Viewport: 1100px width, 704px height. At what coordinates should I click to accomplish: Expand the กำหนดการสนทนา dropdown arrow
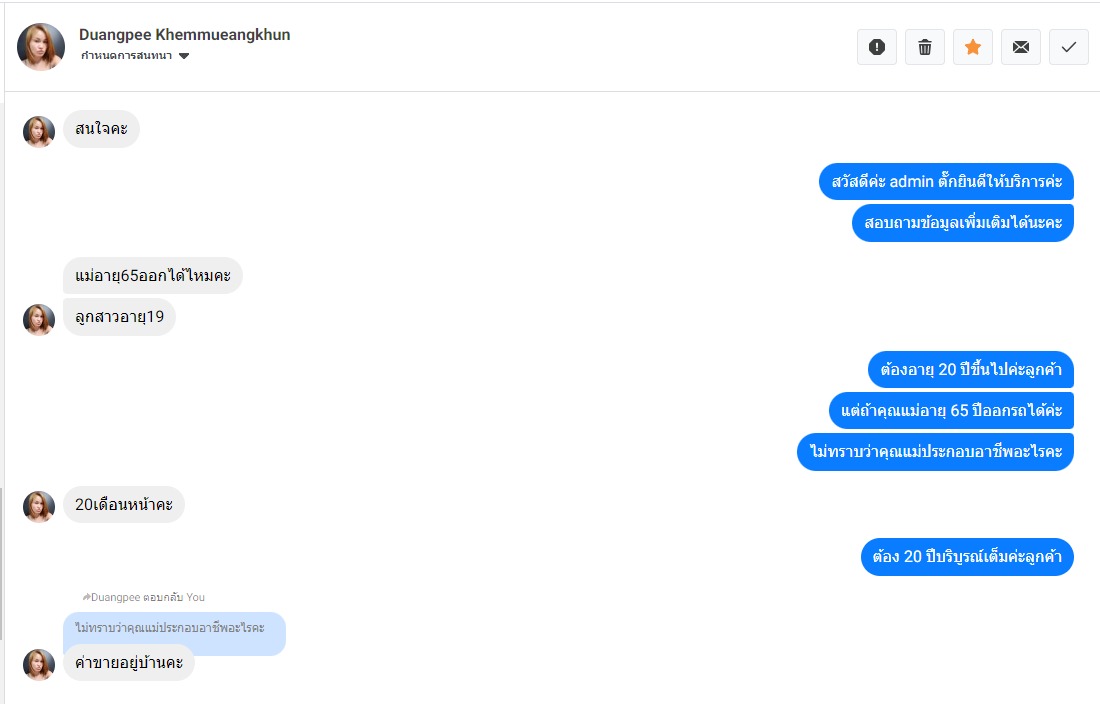[184, 56]
